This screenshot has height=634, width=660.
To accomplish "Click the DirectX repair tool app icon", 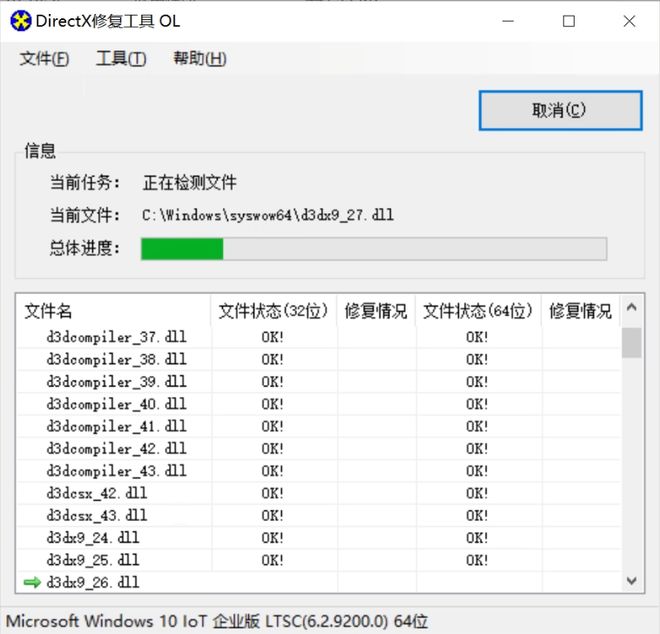I will click(21, 21).
